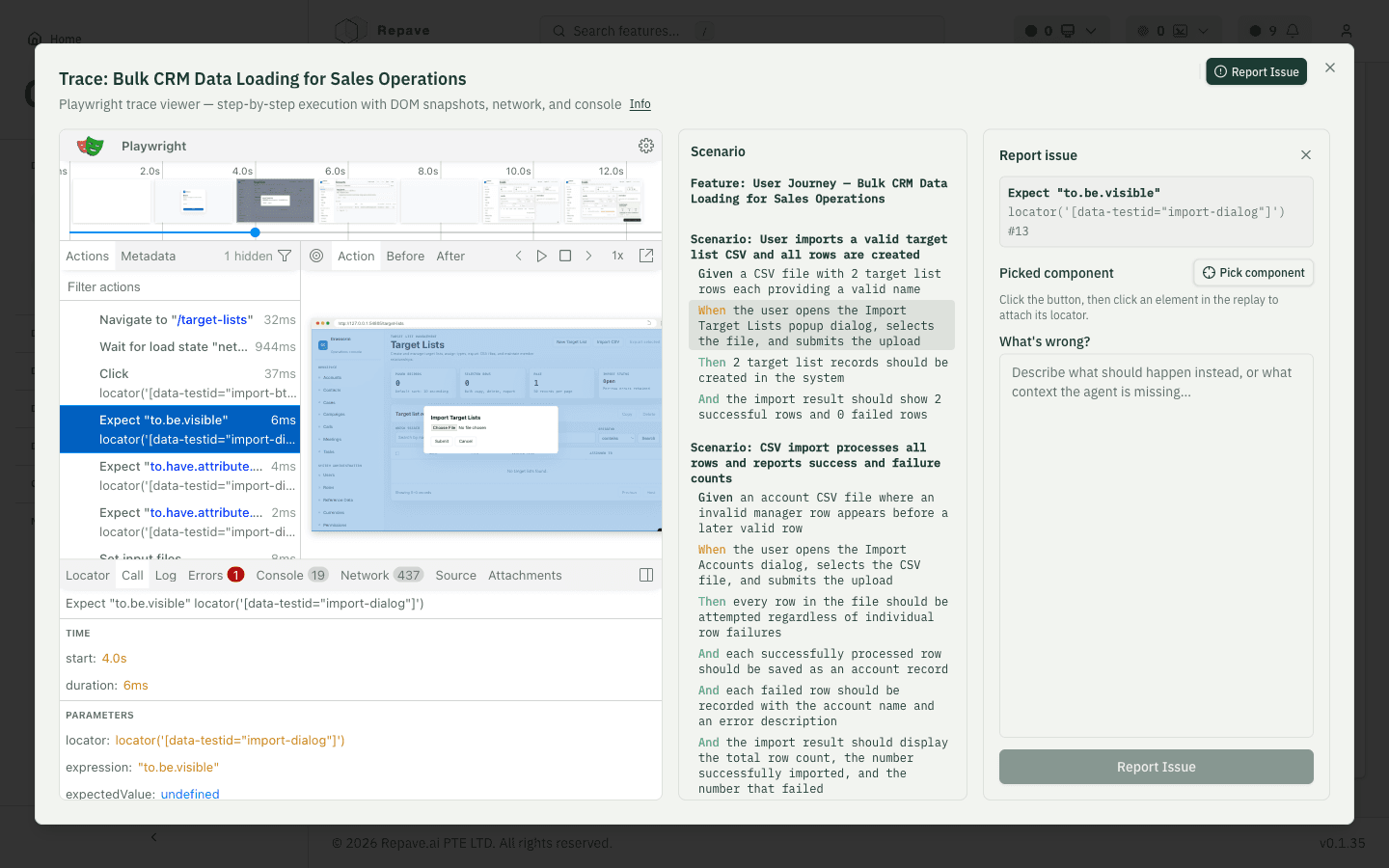Click the pick locator target icon
This screenshot has height=868, width=1389.
(316, 256)
